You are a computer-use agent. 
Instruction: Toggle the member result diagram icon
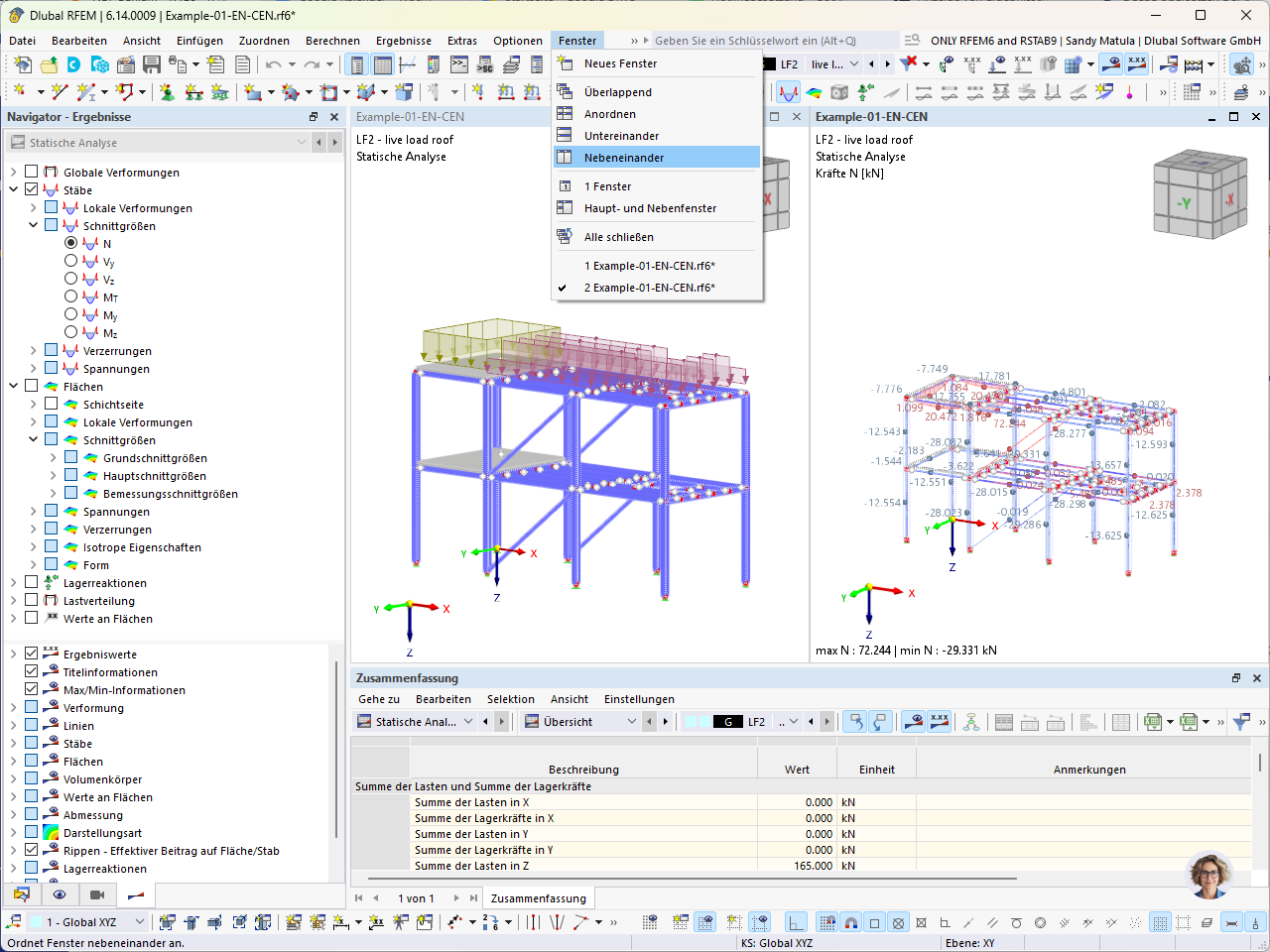tap(789, 92)
